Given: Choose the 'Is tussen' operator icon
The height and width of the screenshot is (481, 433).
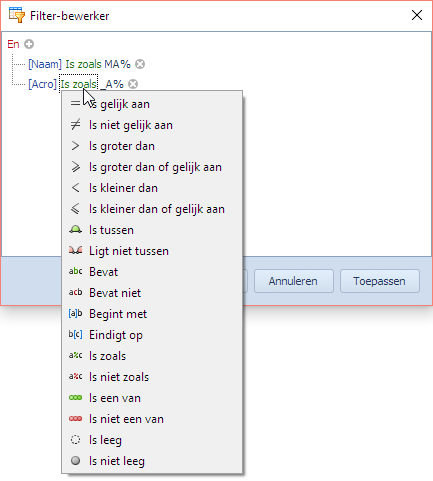Looking at the screenshot, I should pyautogui.click(x=76, y=230).
